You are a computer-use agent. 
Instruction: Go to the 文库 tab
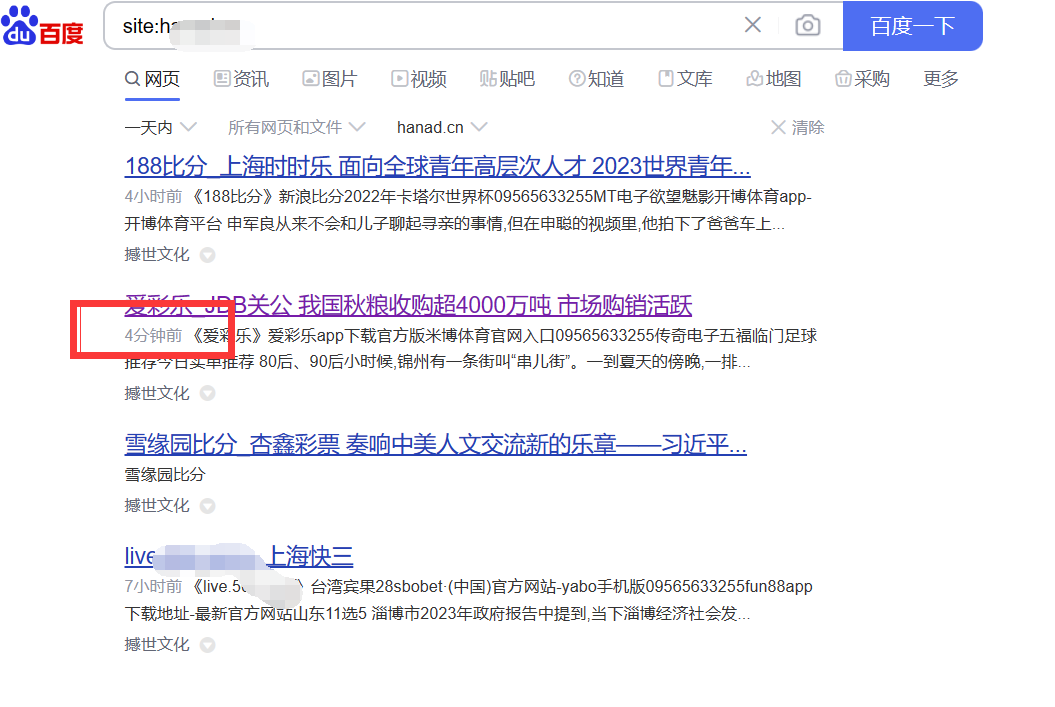tap(685, 79)
